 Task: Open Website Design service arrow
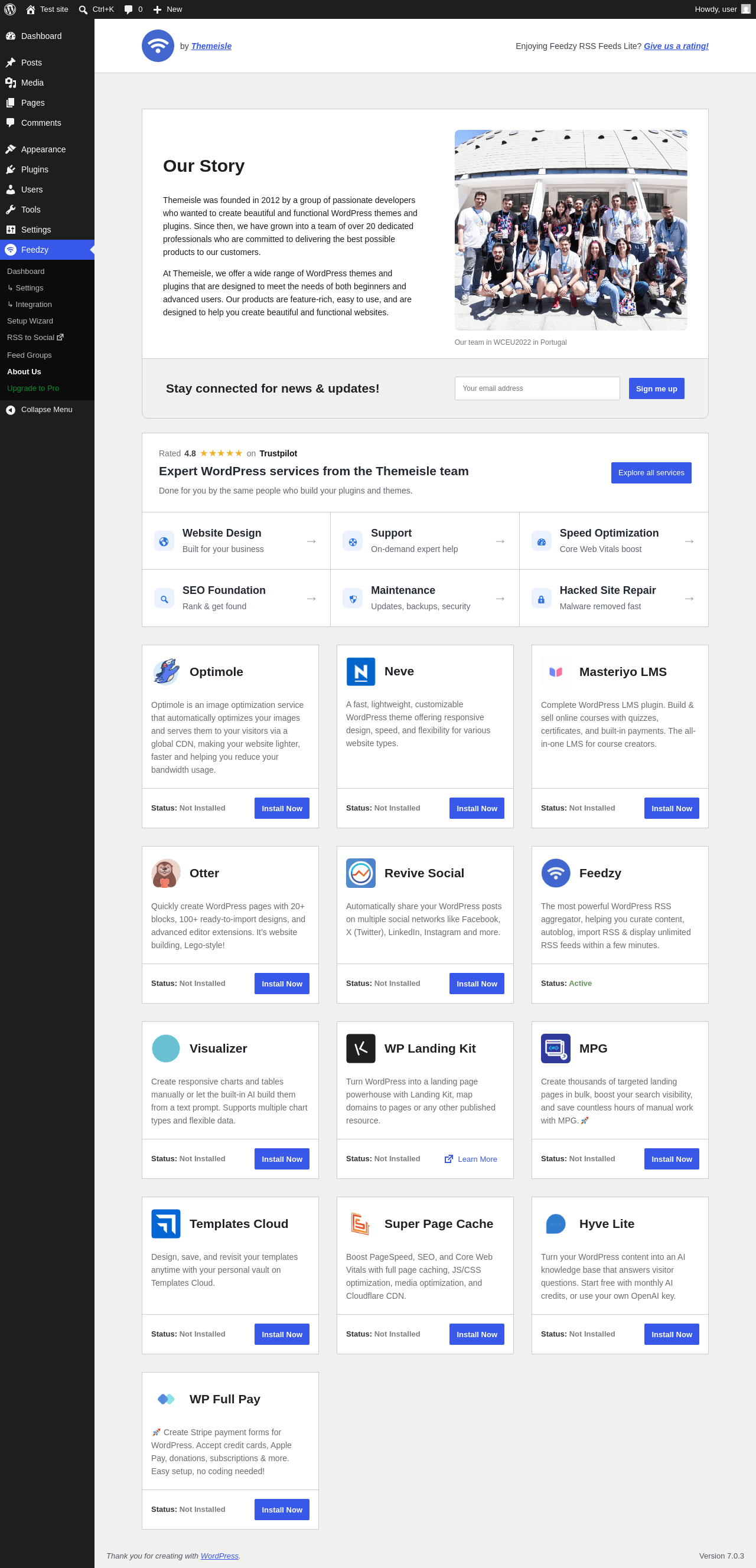[x=311, y=541]
